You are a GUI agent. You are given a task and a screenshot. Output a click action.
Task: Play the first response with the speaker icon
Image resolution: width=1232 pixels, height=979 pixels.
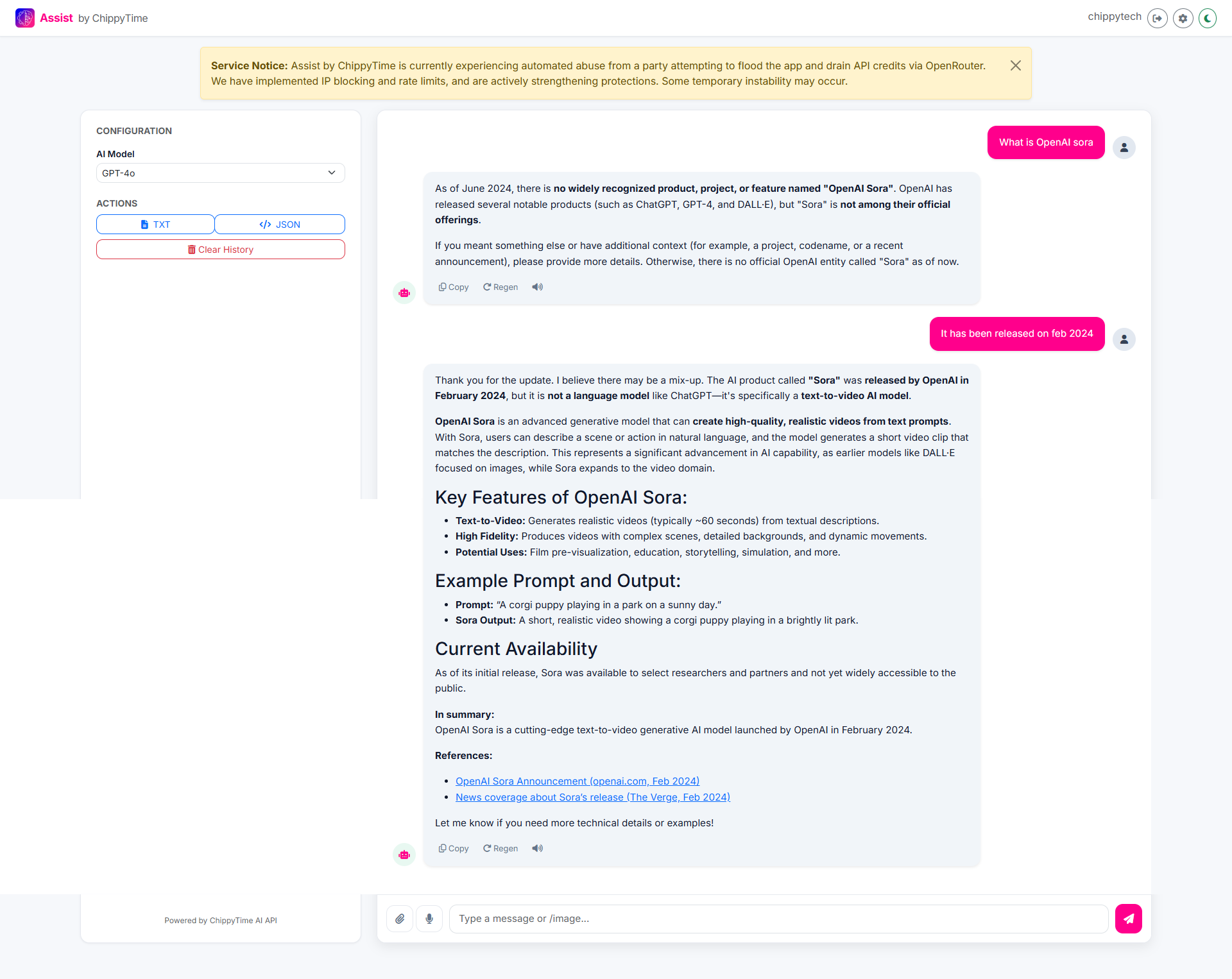537,287
